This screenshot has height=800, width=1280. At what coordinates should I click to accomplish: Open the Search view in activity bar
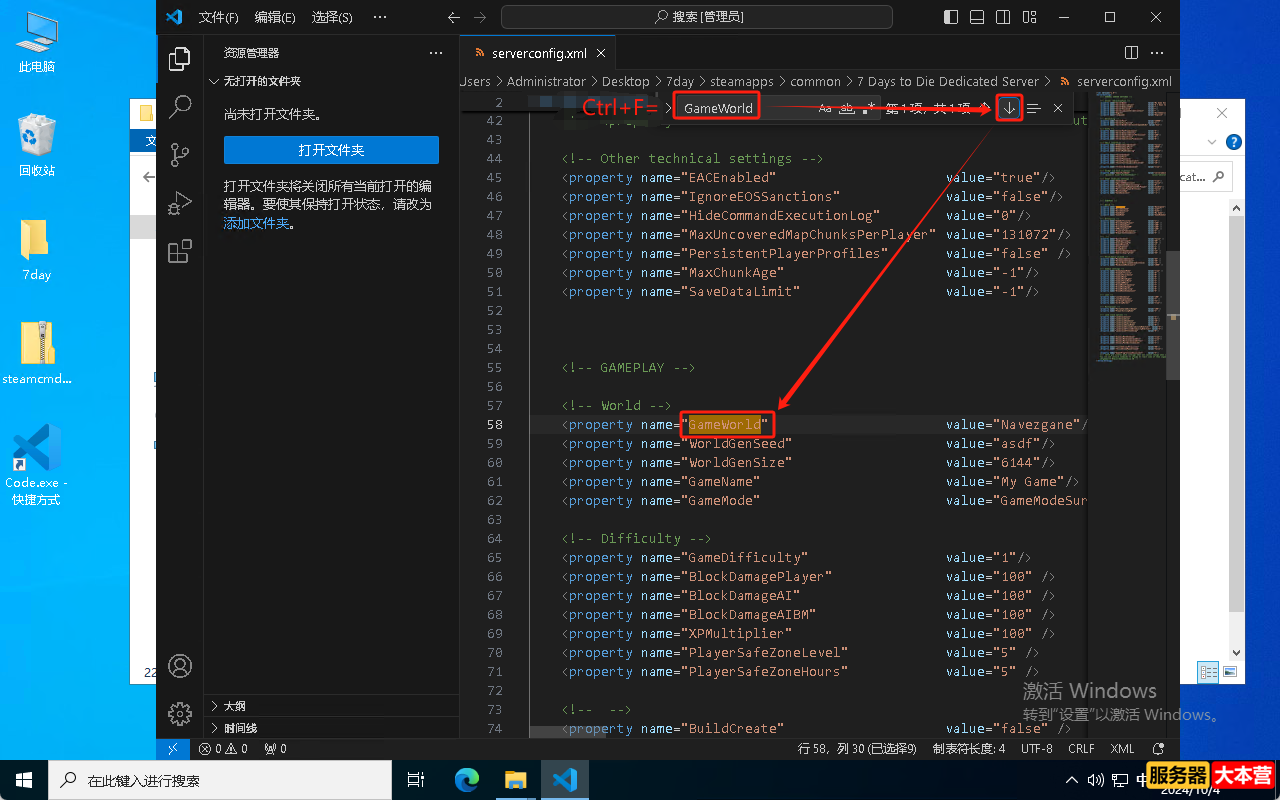(180, 106)
